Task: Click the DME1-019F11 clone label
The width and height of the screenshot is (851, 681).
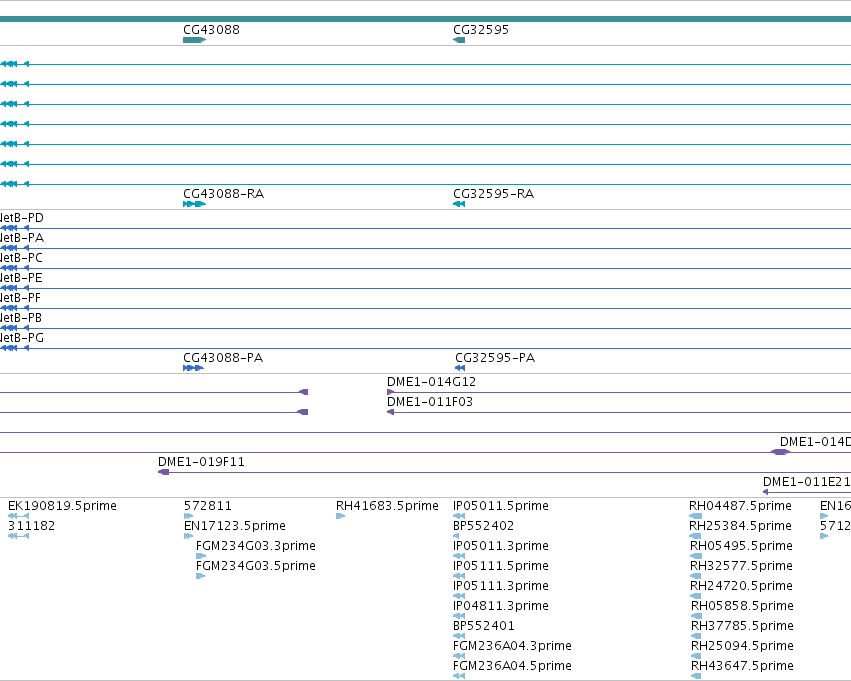Action: pyautogui.click(x=201, y=462)
